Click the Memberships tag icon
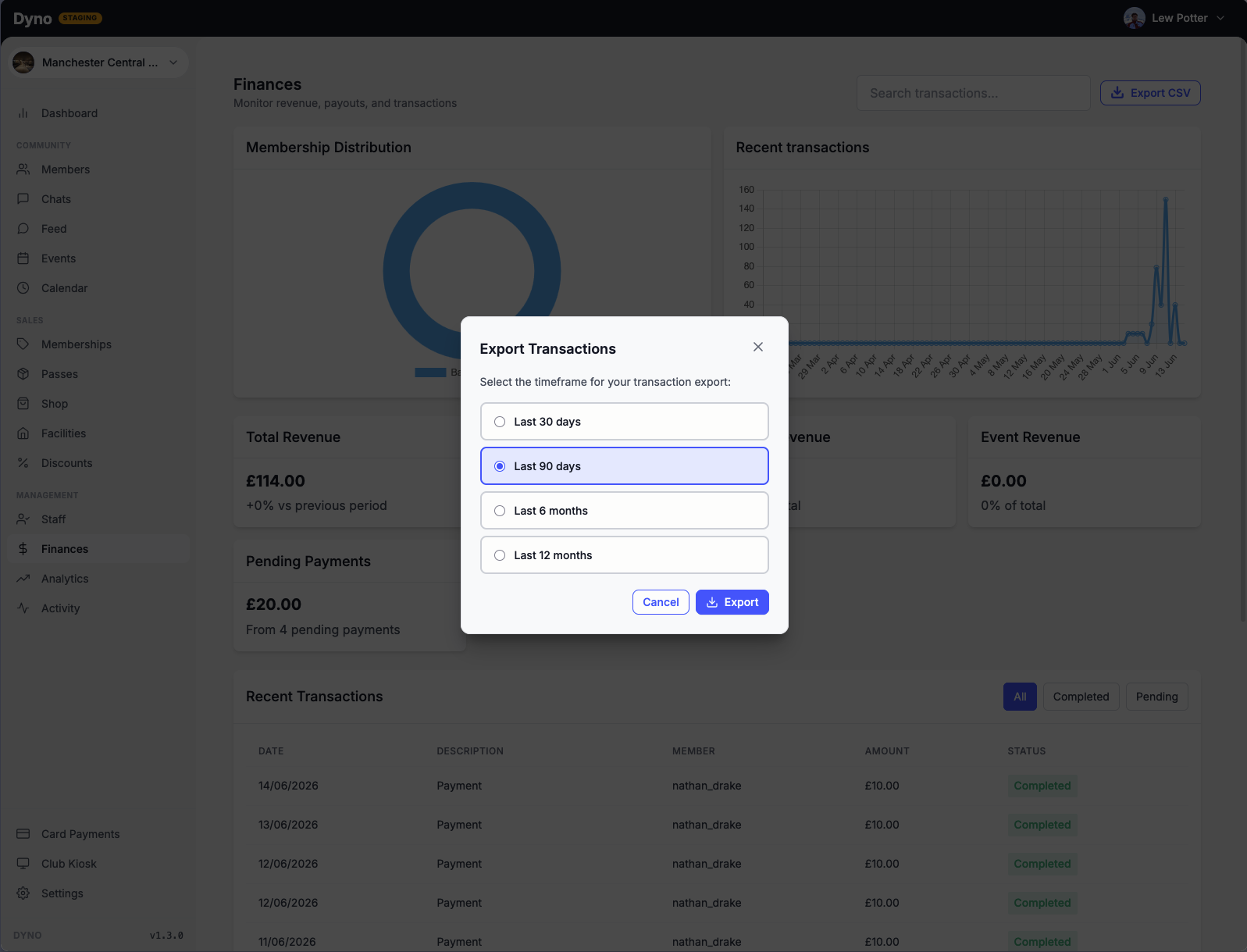 click(23, 344)
